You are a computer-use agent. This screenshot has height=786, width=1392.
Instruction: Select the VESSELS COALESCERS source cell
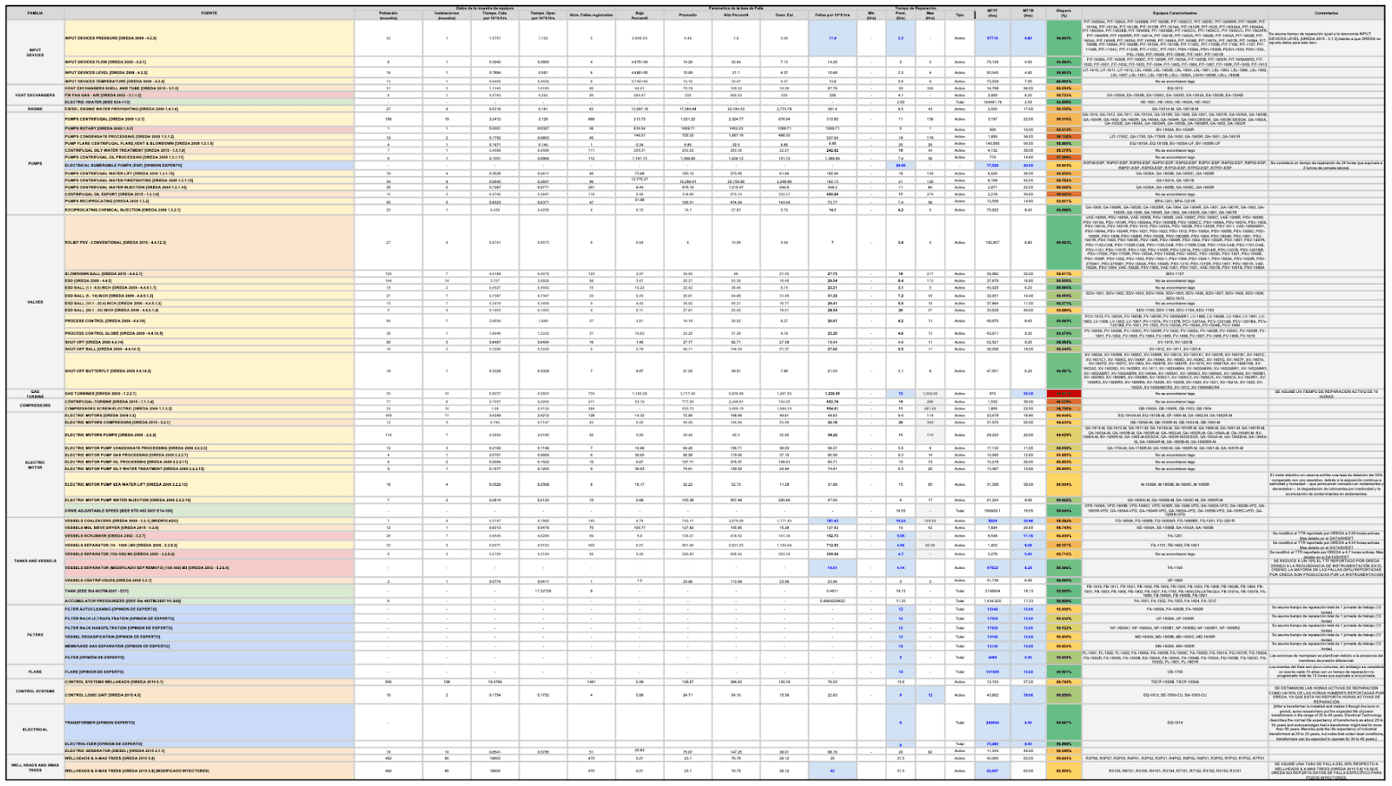point(209,520)
